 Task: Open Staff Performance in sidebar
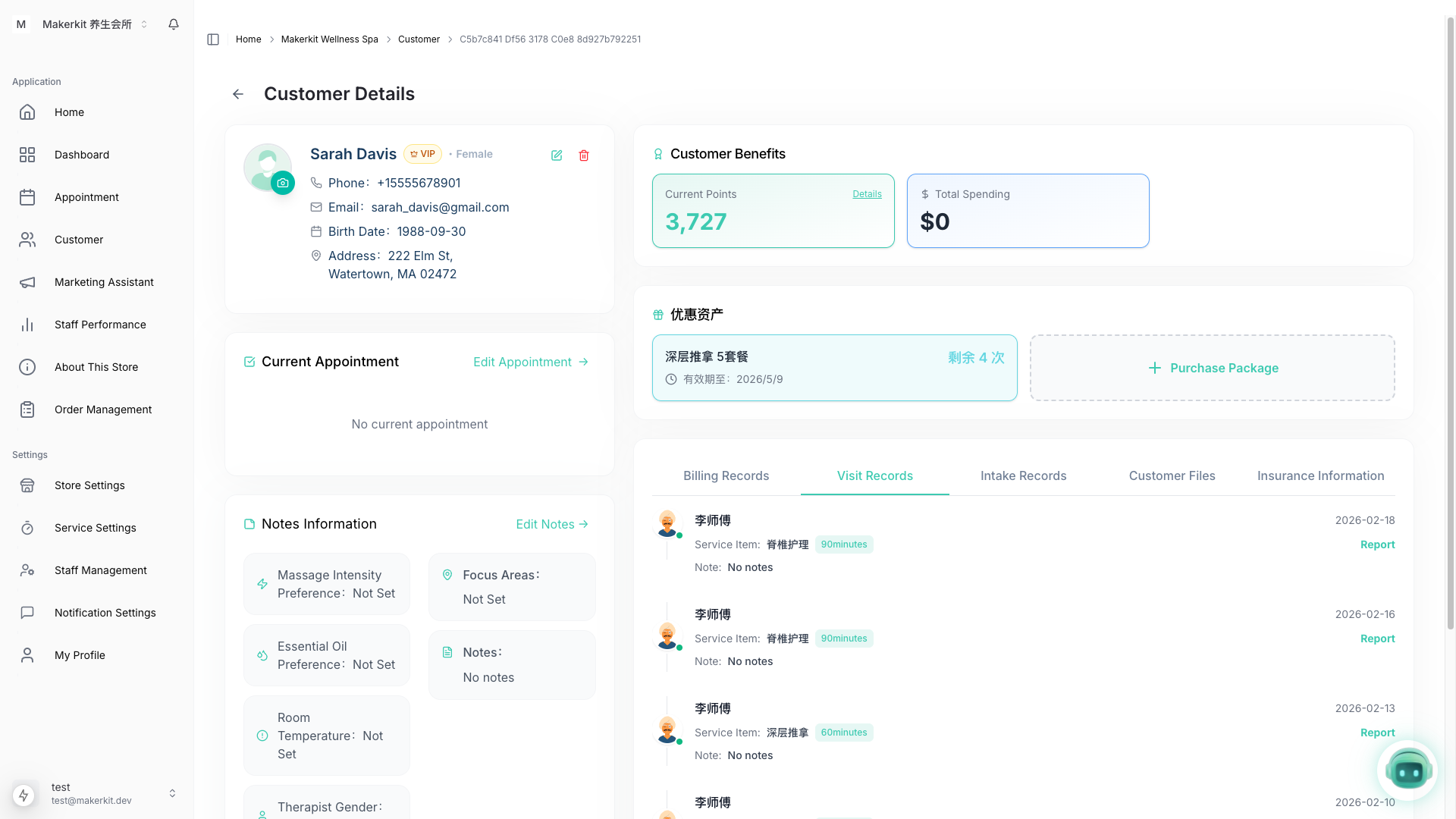[100, 325]
